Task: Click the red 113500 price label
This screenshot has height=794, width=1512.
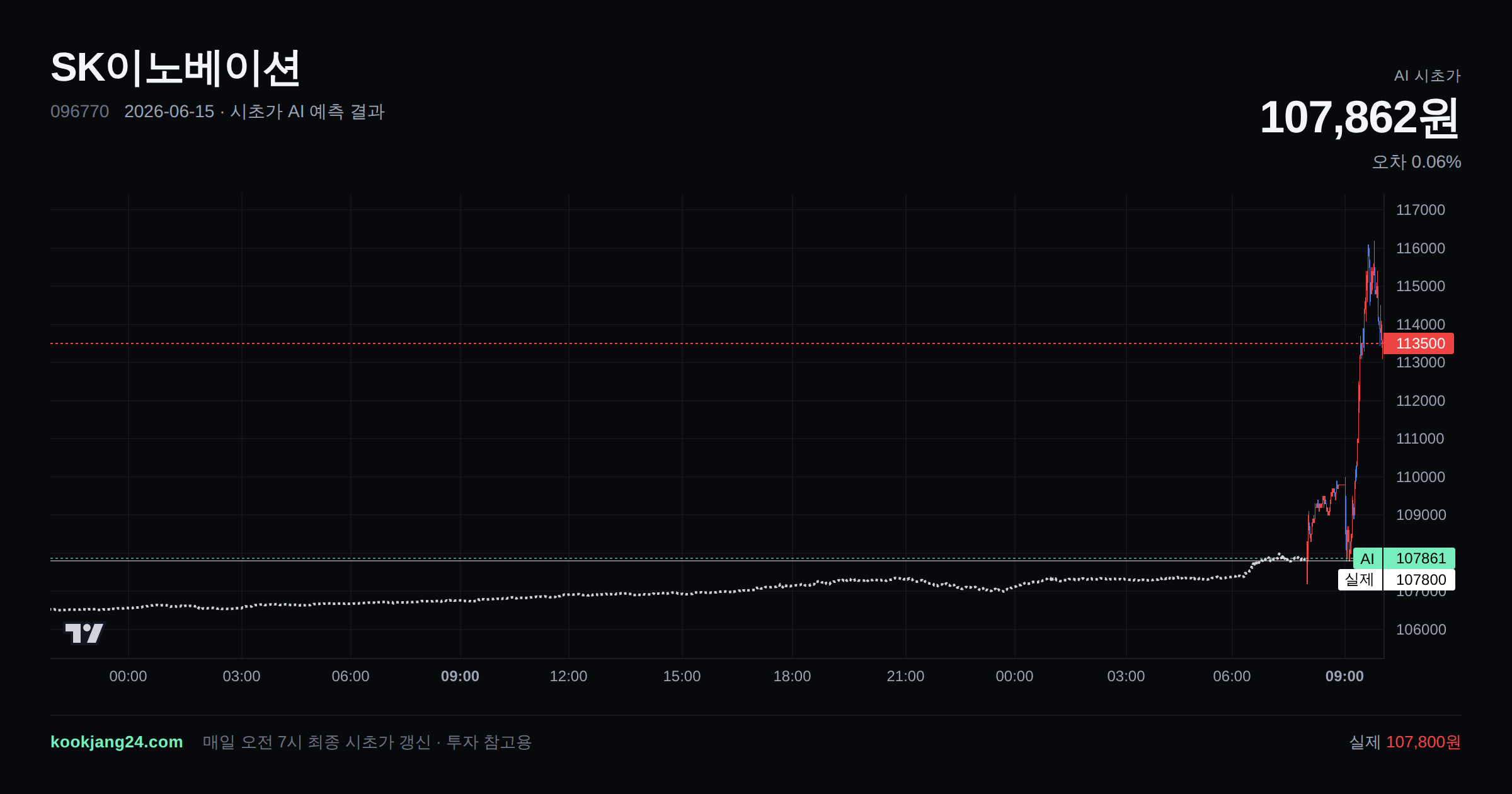Action: tap(1418, 343)
